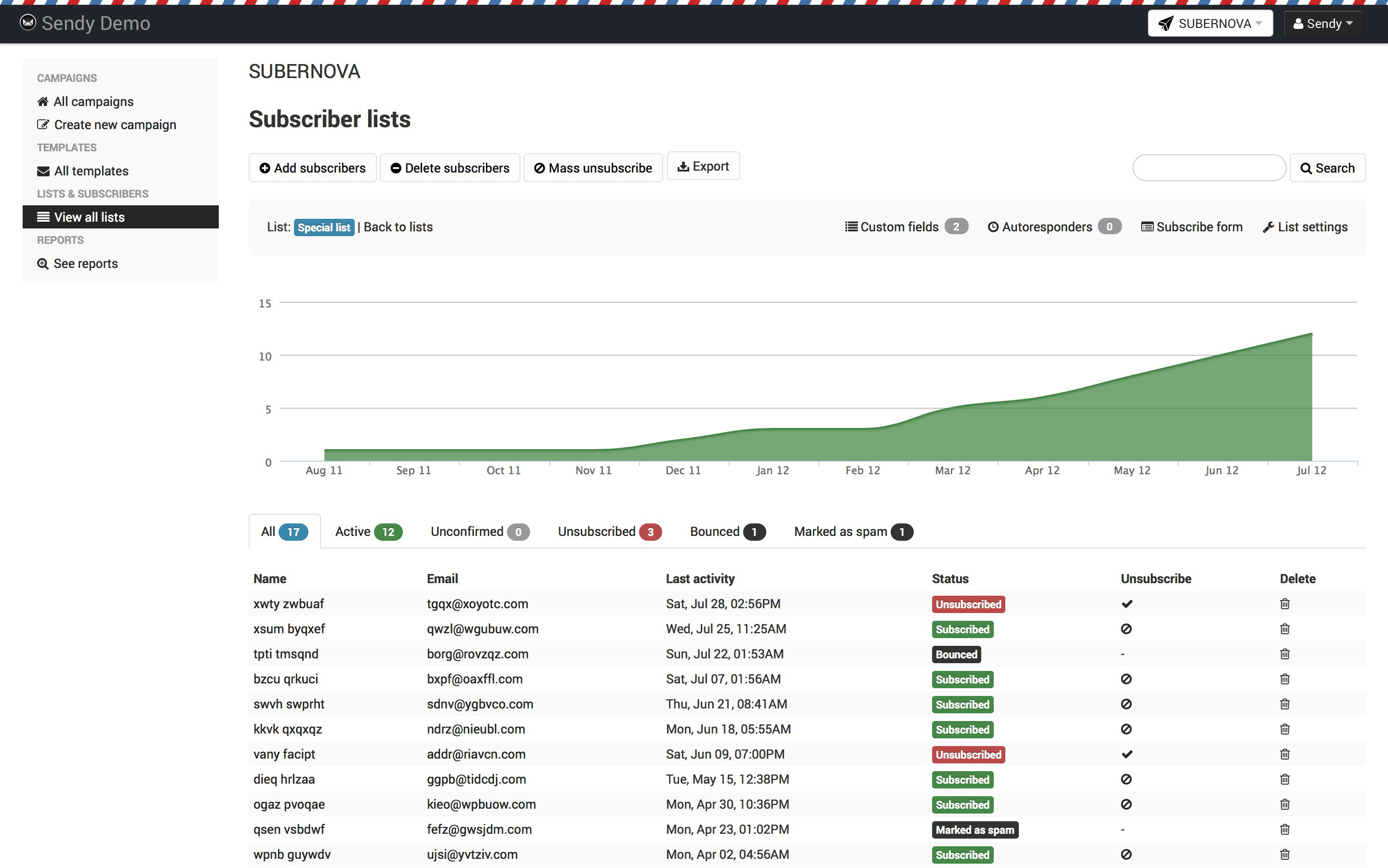
Task: Switch to the All subscribers tab
Action: 284,532
